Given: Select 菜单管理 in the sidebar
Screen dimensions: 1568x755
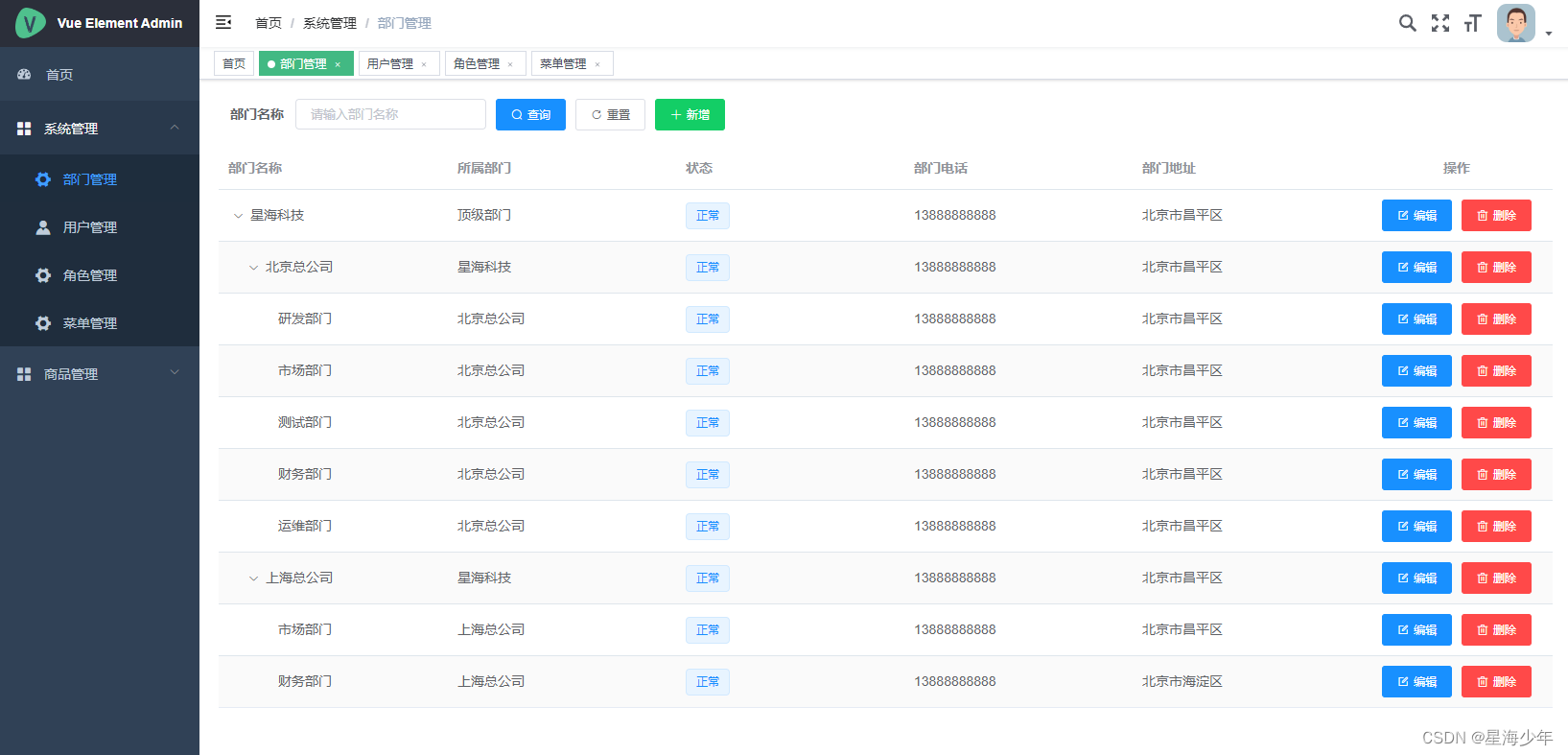Looking at the screenshot, I should [x=100, y=323].
